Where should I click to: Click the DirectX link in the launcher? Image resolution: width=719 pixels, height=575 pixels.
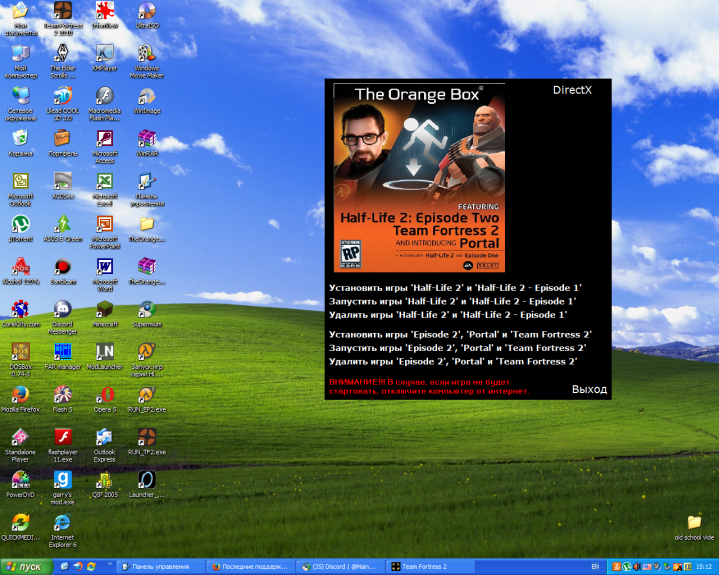tap(572, 90)
